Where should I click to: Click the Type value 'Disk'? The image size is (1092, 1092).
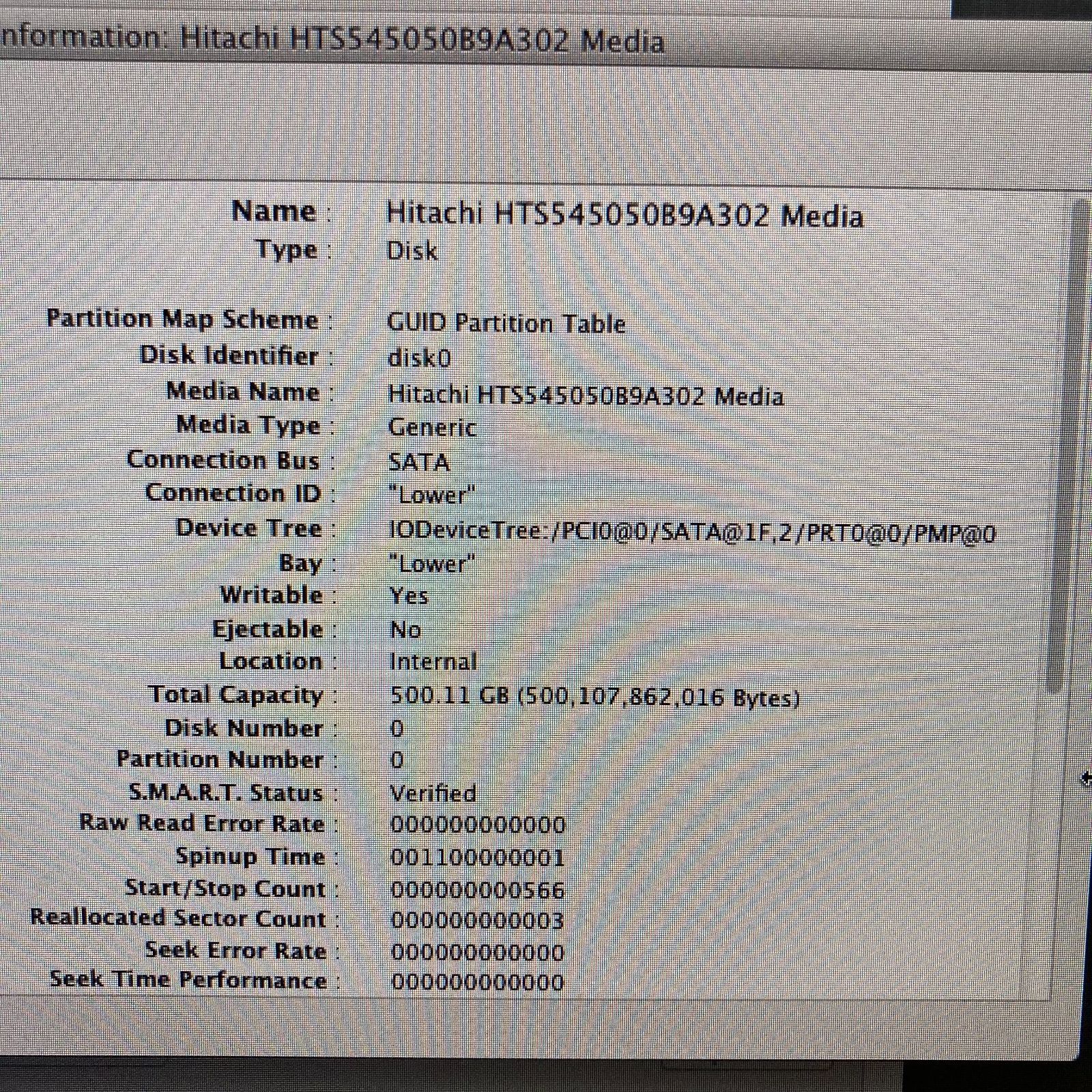click(412, 251)
